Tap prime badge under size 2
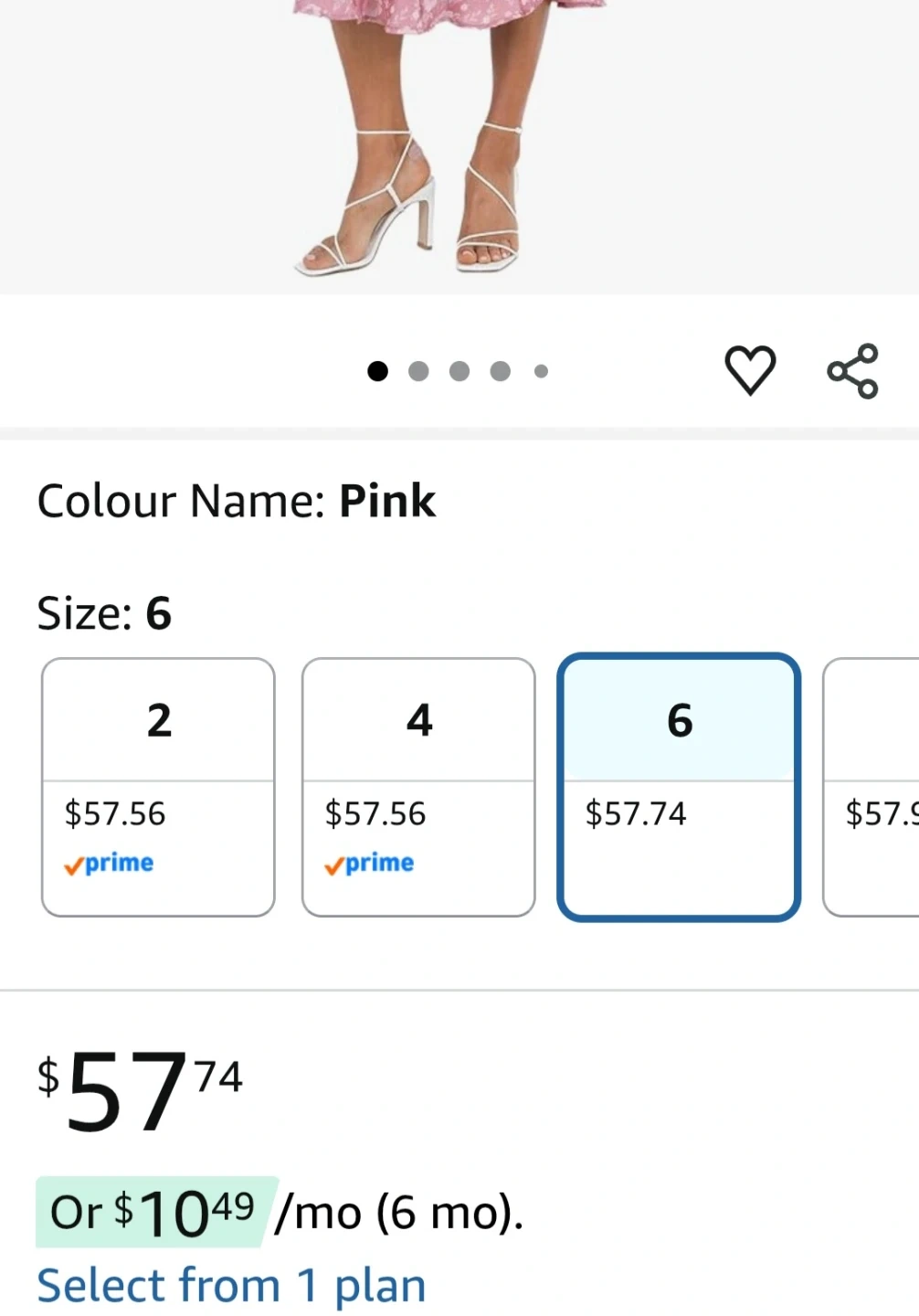Image resolution: width=919 pixels, height=1316 pixels. coord(110,864)
